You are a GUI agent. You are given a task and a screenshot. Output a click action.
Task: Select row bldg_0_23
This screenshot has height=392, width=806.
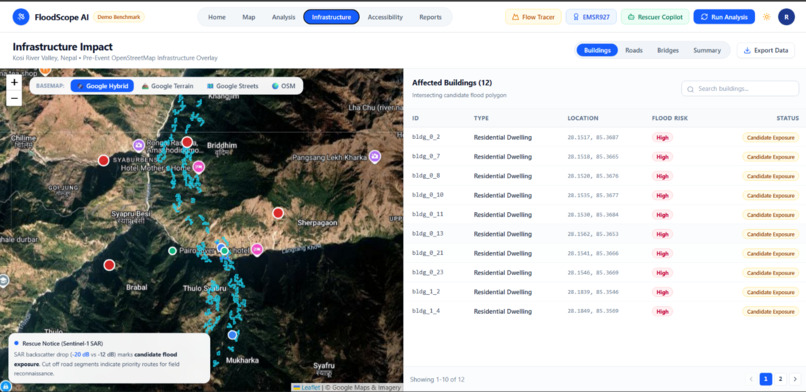[604, 272]
